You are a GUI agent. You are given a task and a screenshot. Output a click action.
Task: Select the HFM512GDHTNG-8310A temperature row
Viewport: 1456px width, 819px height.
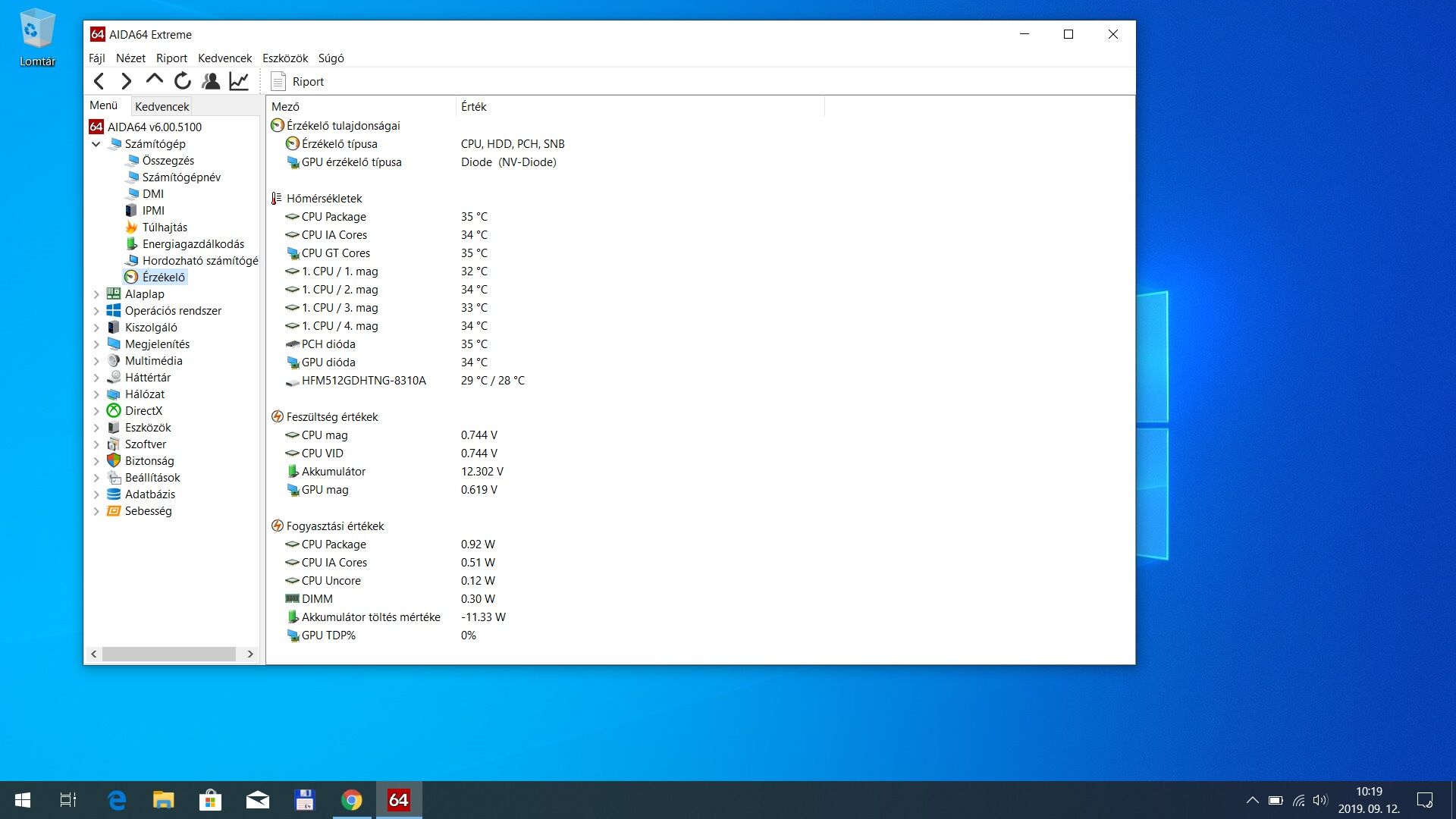[x=364, y=381]
